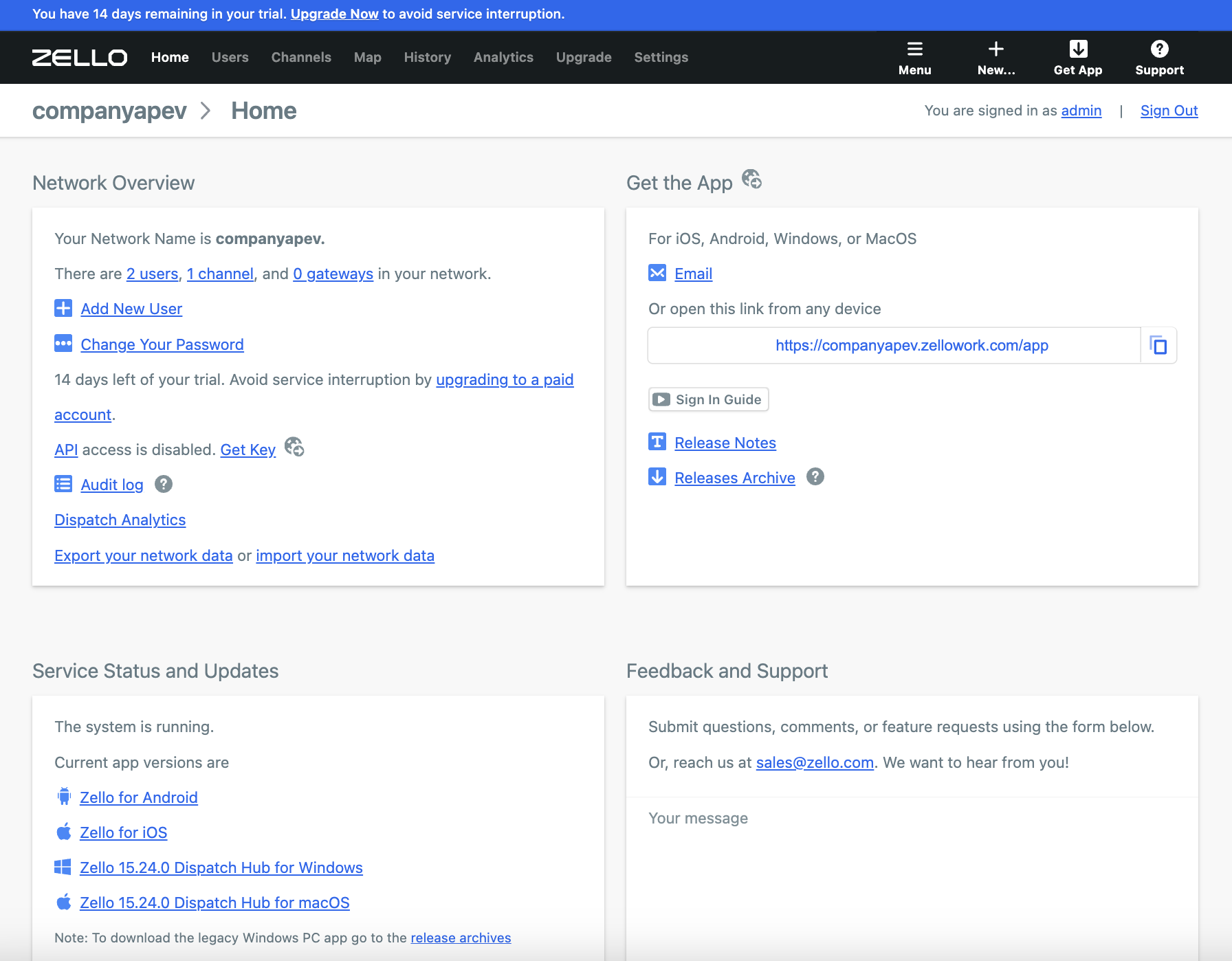The image size is (1232, 961).
Task: Copy the app link with copy icon
Action: point(1158,345)
